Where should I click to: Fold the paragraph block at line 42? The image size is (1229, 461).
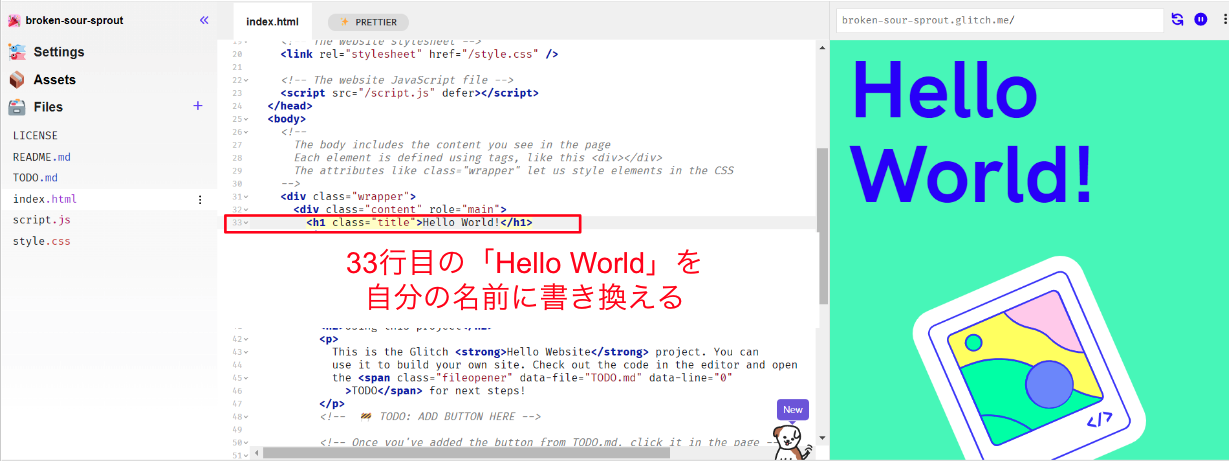point(245,339)
